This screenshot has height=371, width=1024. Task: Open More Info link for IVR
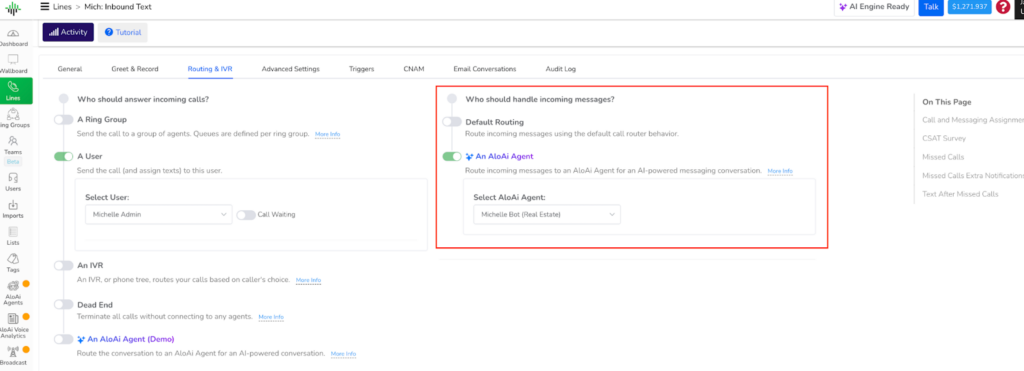pyautogui.click(x=308, y=280)
